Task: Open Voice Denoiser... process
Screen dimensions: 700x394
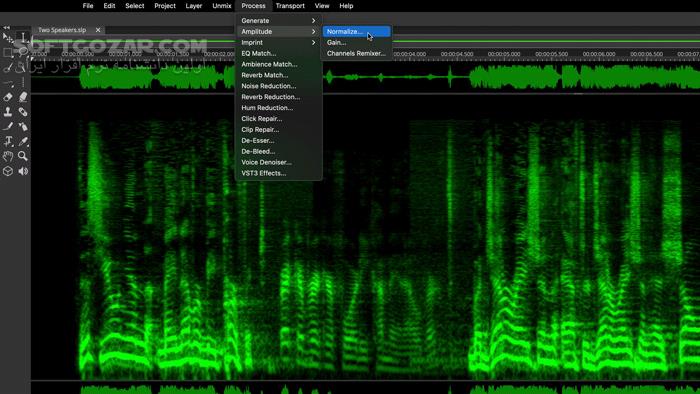Action: [x=279, y=162]
